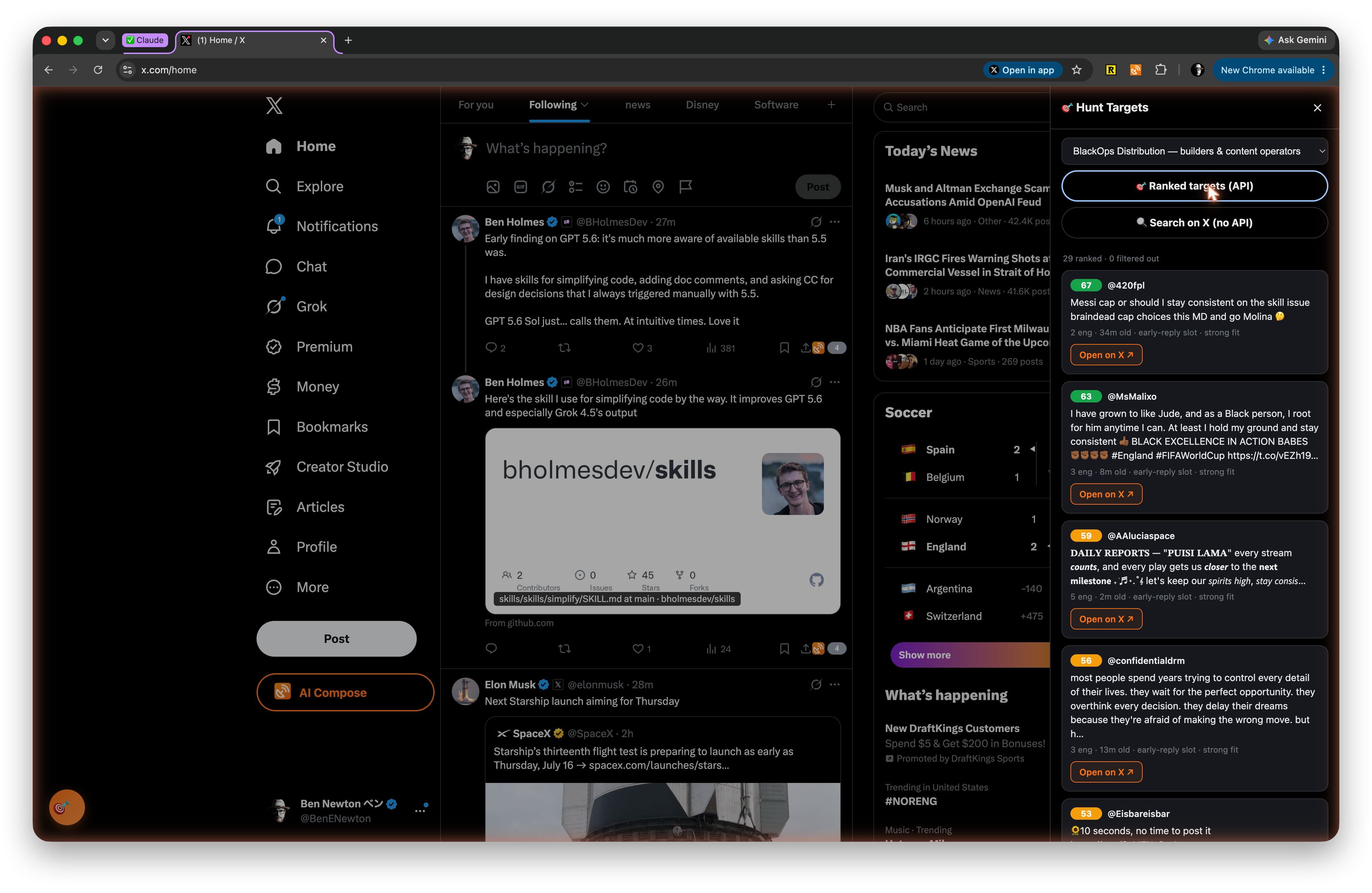Bookmark this page with the star icon
The image size is (1372, 893).
1076,70
